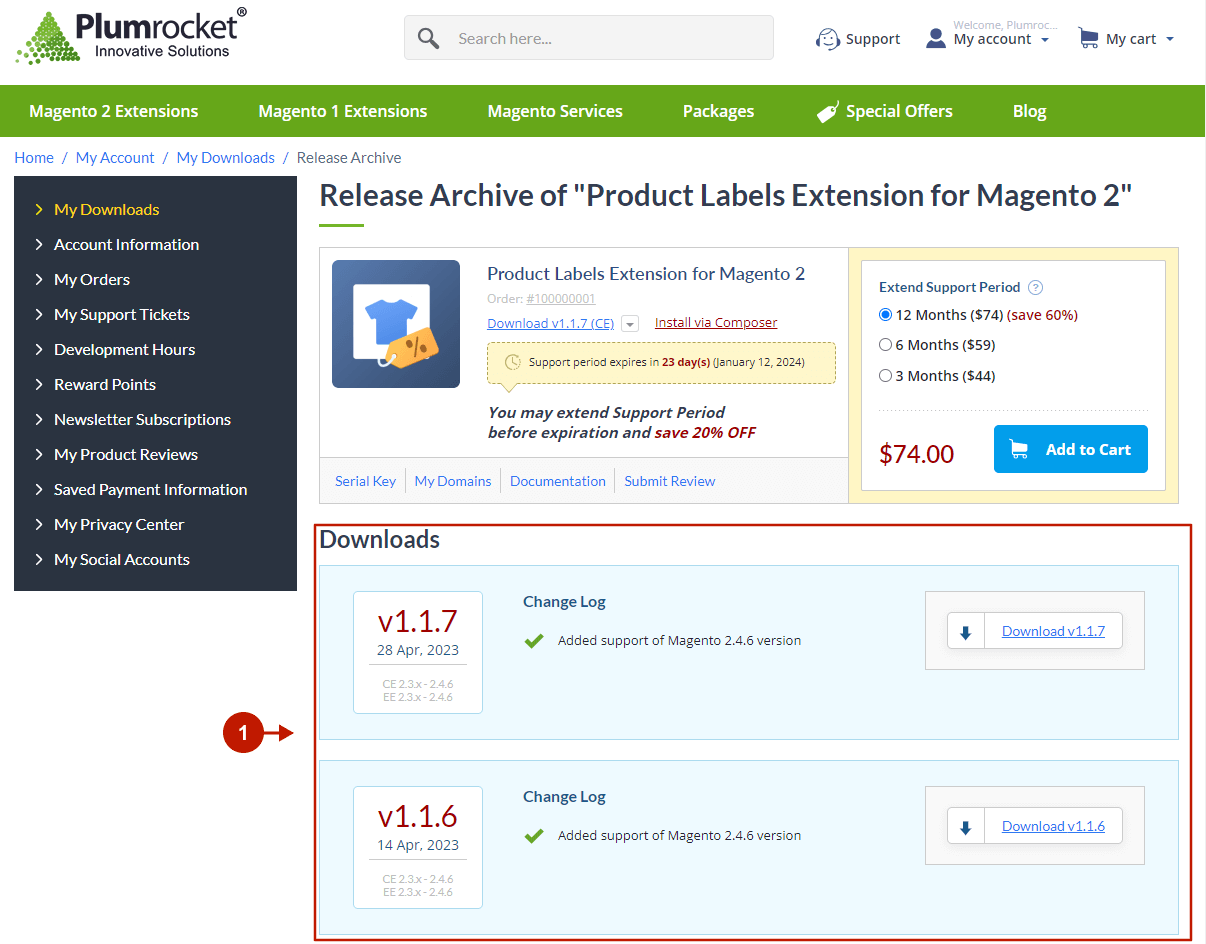Click the My cart text label
The image size is (1206, 944).
click(x=1131, y=39)
